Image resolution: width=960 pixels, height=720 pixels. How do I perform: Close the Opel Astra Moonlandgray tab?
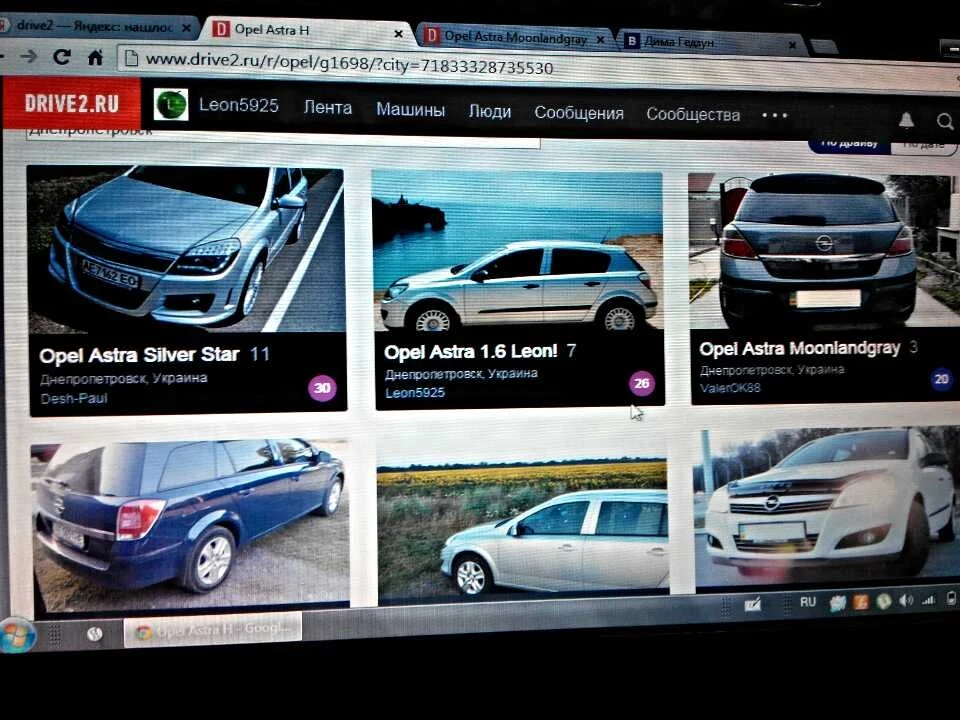click(x=601, y=40)
